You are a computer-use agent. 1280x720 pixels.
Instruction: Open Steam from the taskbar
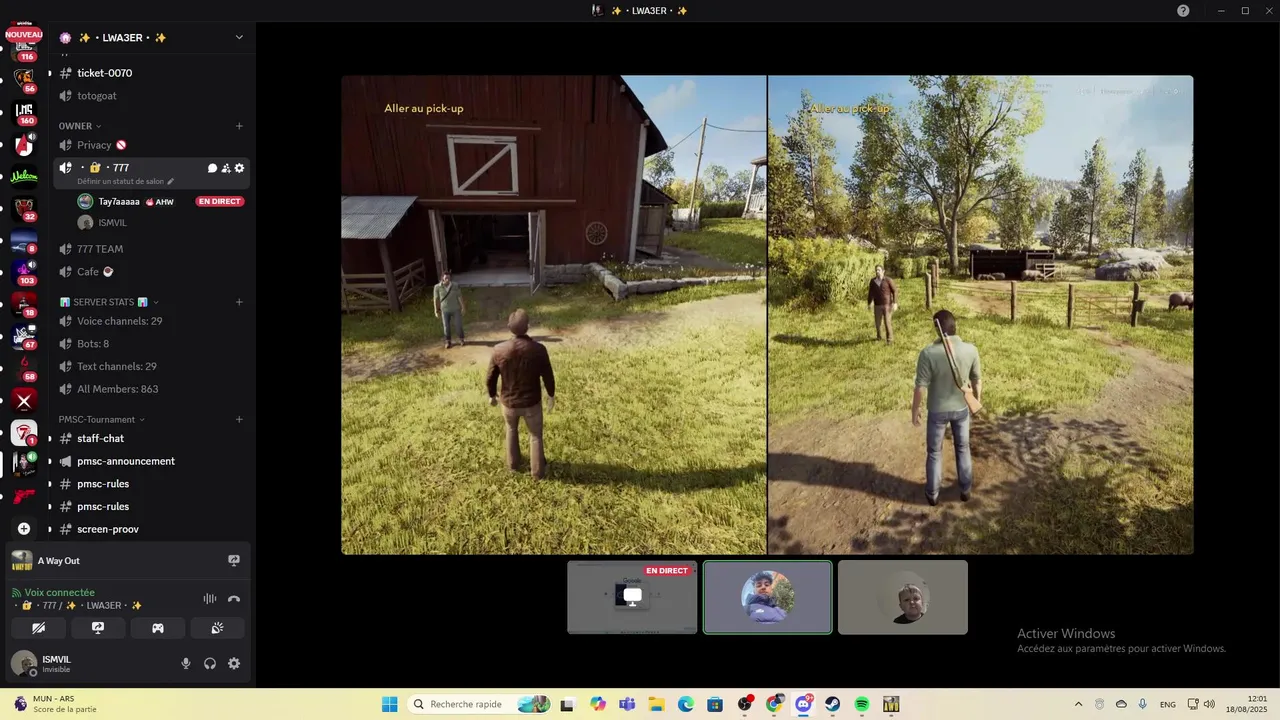pos(832,704)
